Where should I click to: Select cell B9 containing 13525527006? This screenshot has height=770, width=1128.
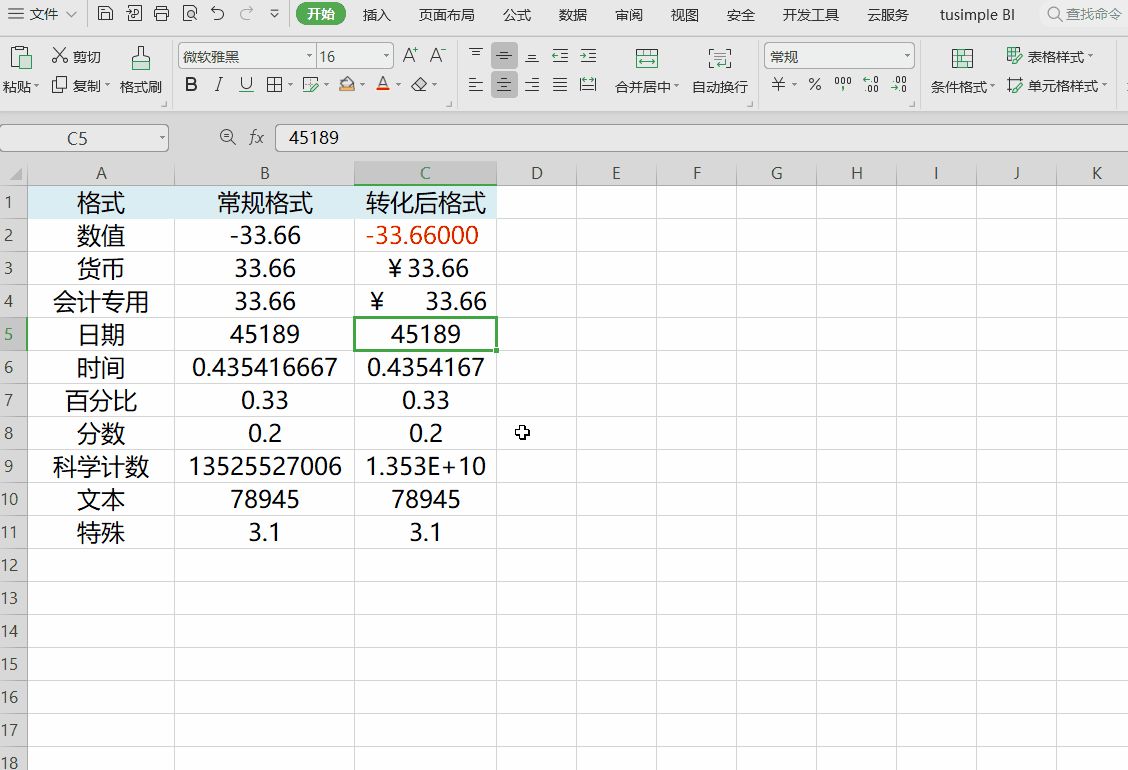pos(265,467)
